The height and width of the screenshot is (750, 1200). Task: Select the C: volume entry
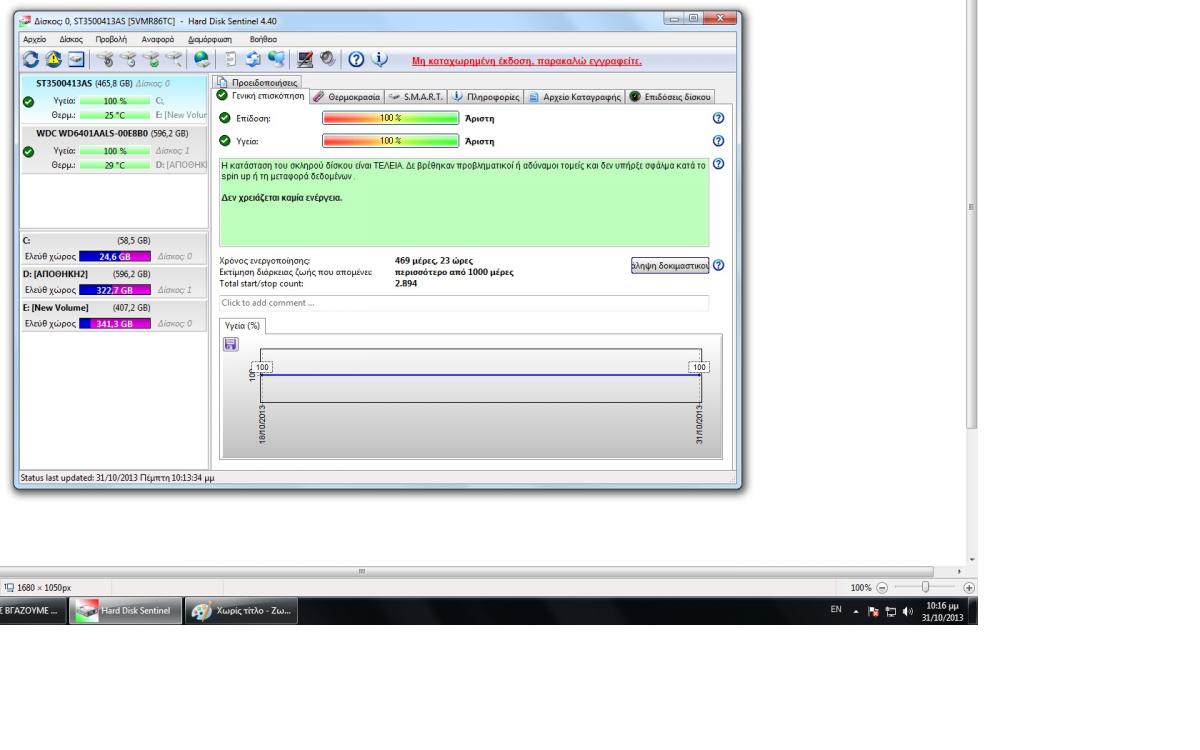point(113,249)
